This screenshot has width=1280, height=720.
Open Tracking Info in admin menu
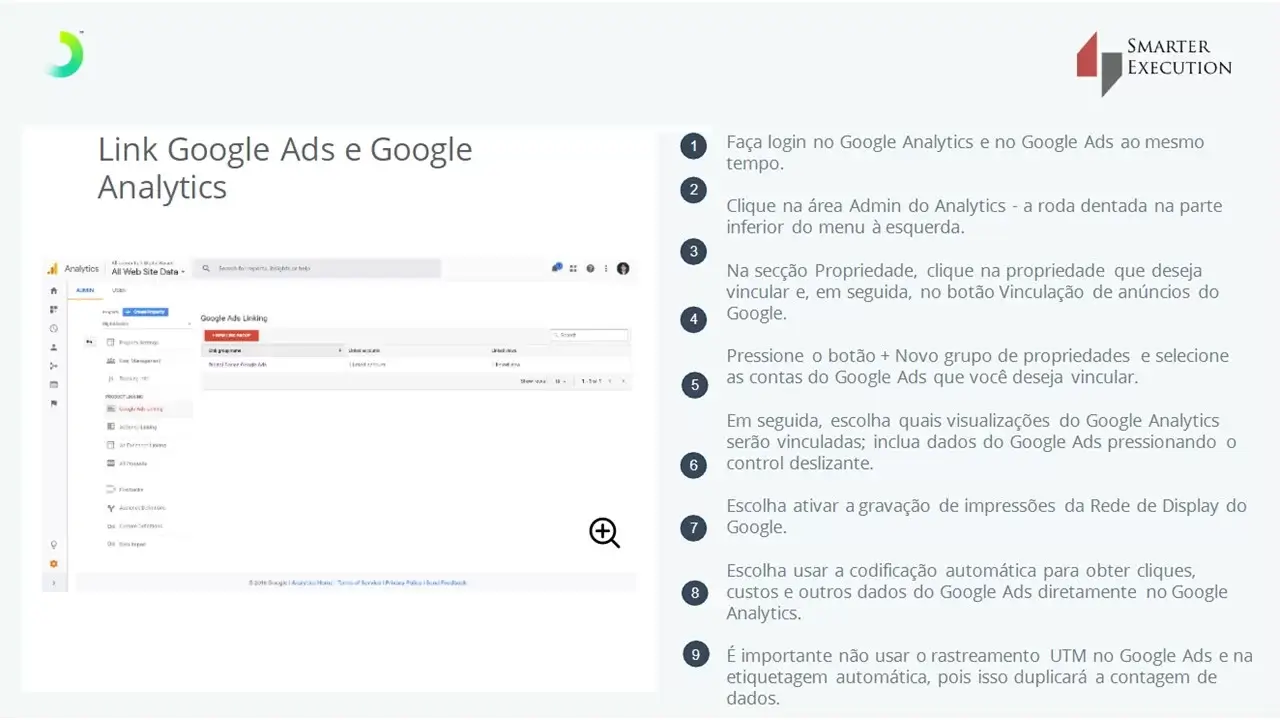click(x=127, y=379)
